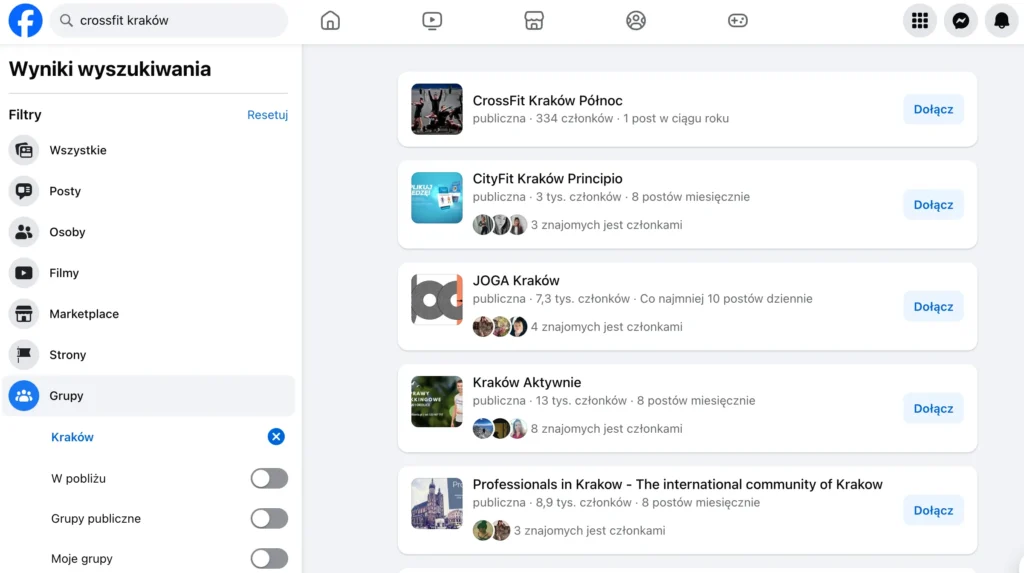Join Professionals in Krakow group
This screenshot has width=1024, height=573.
933,510
